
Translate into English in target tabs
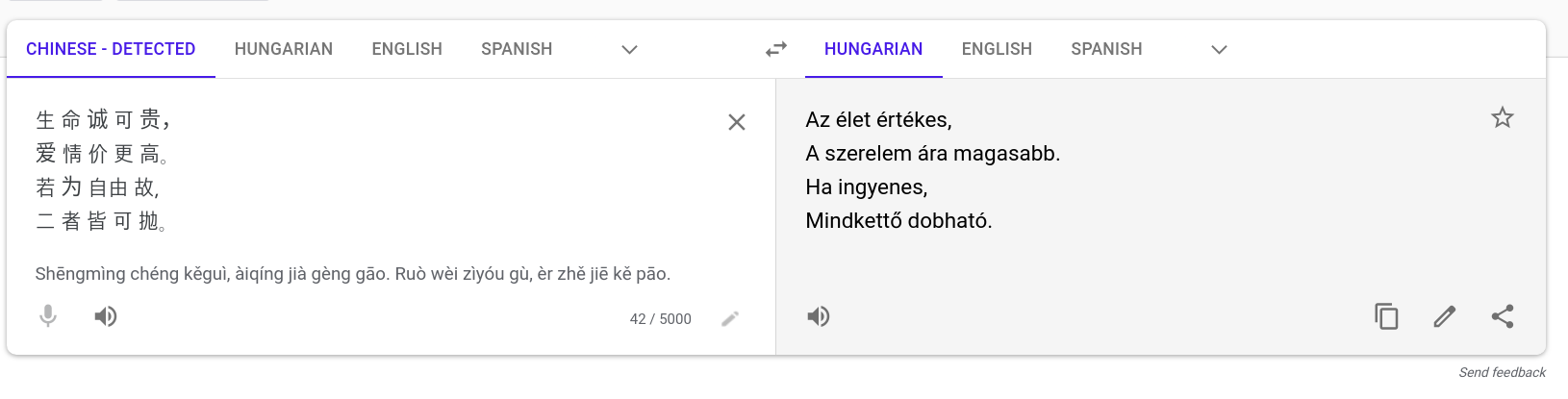click(x=997, y=49)
